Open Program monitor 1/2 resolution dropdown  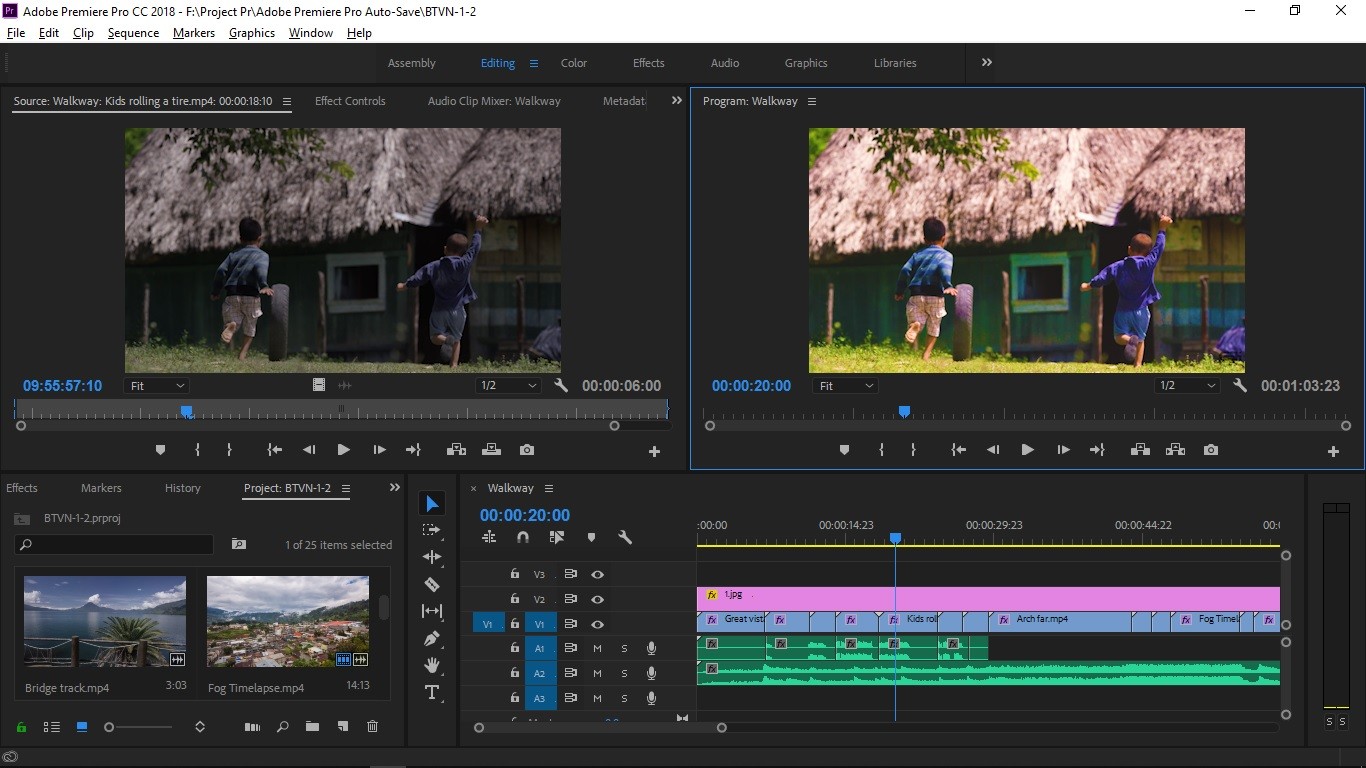[1187, 386]
